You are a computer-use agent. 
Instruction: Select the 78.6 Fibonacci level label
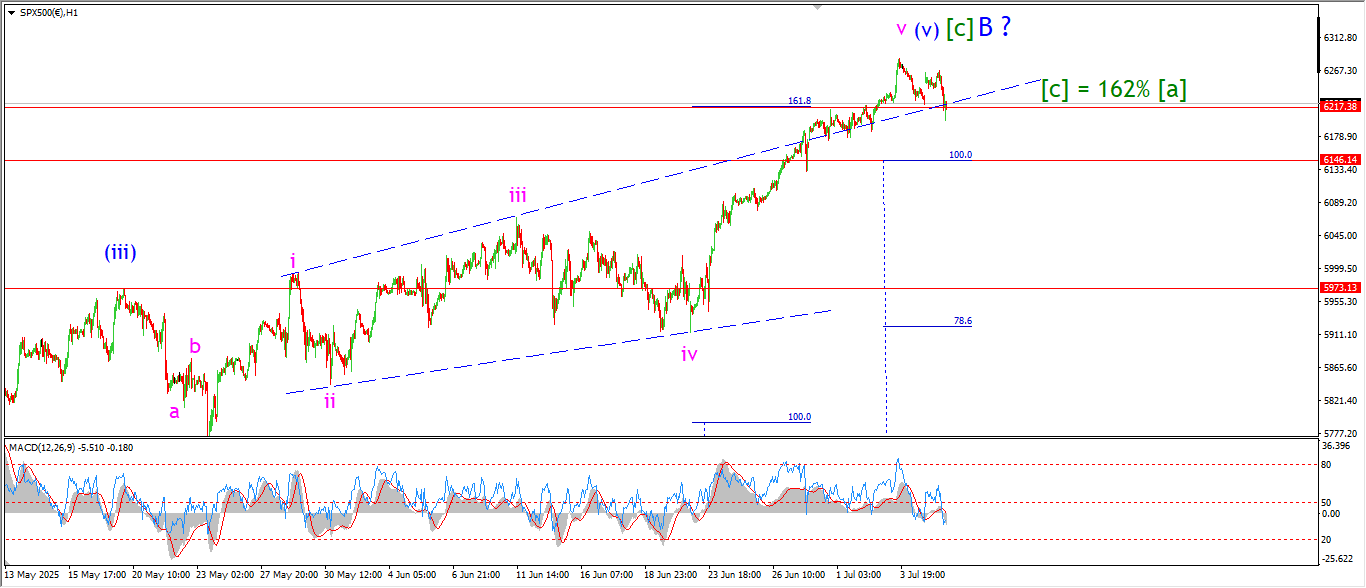tap(962, 321)
